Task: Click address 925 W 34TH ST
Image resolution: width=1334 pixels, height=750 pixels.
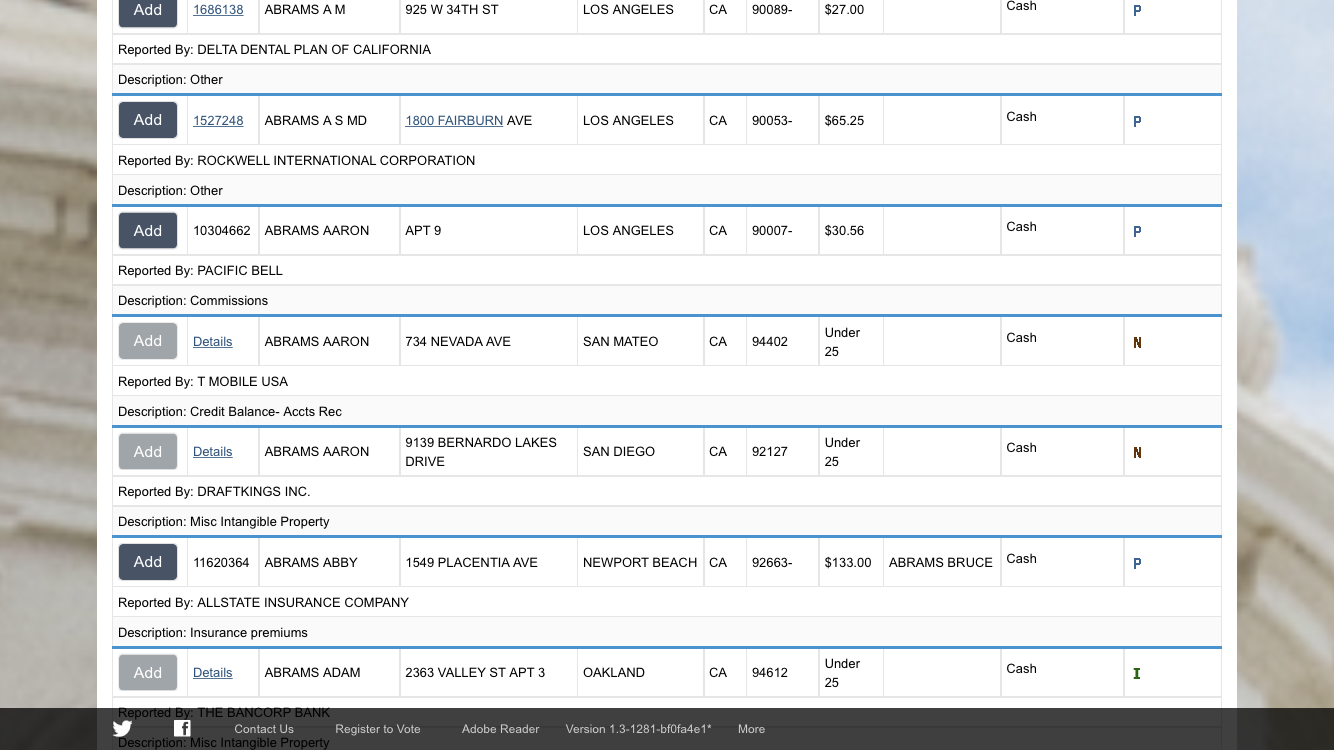Action: pos(452,10)
